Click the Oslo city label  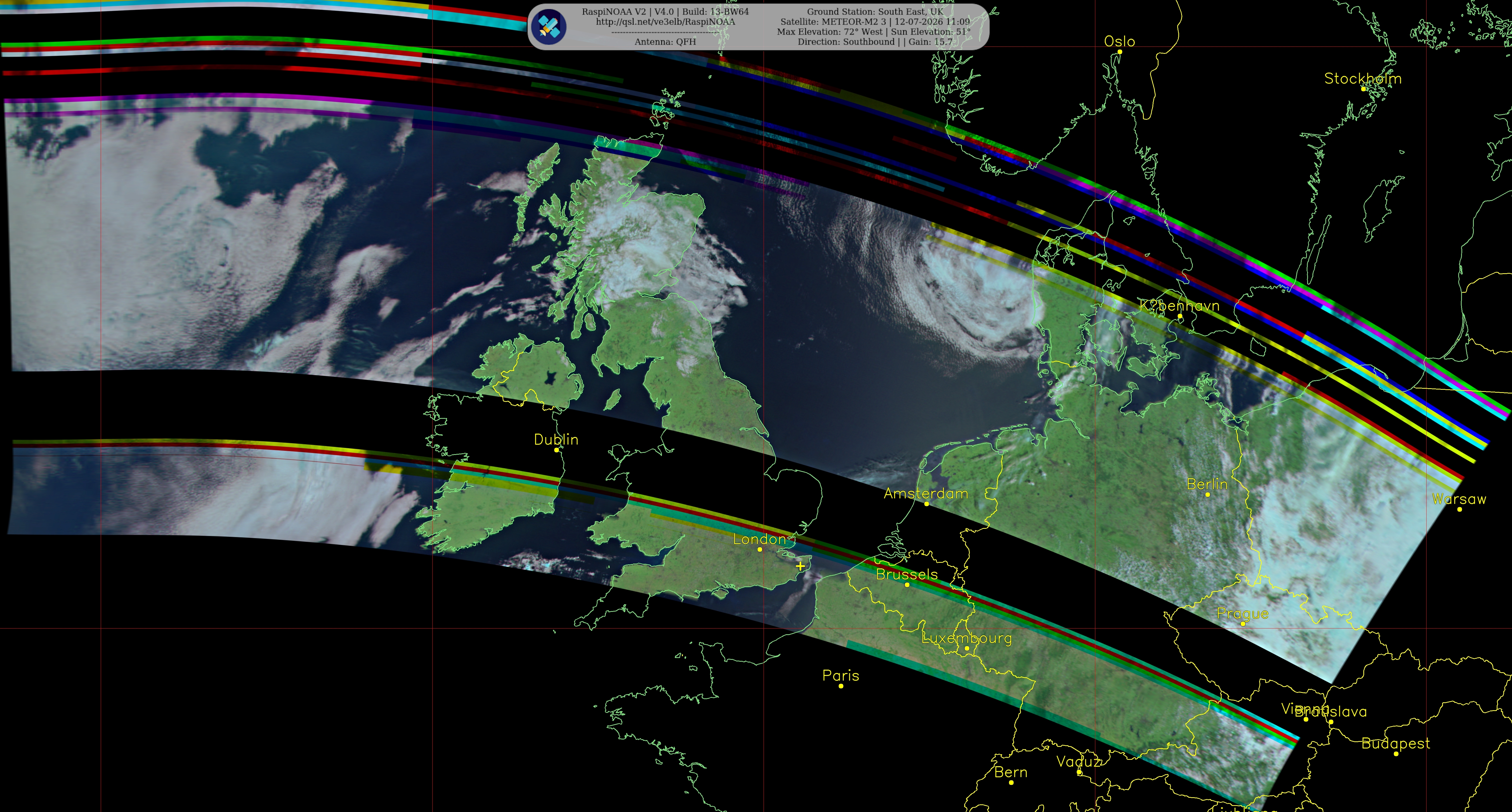(1119, 42)
